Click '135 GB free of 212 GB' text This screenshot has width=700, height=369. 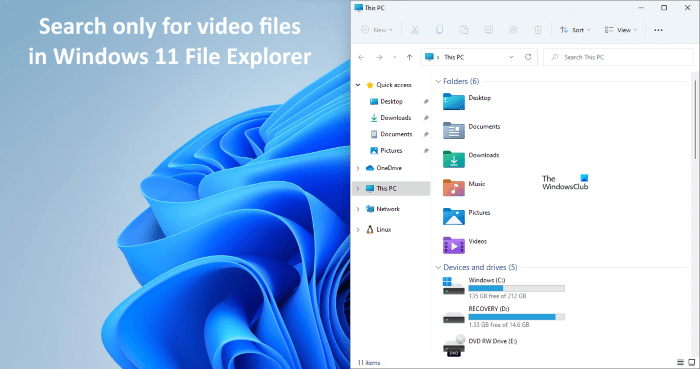(x=497, y=296)
